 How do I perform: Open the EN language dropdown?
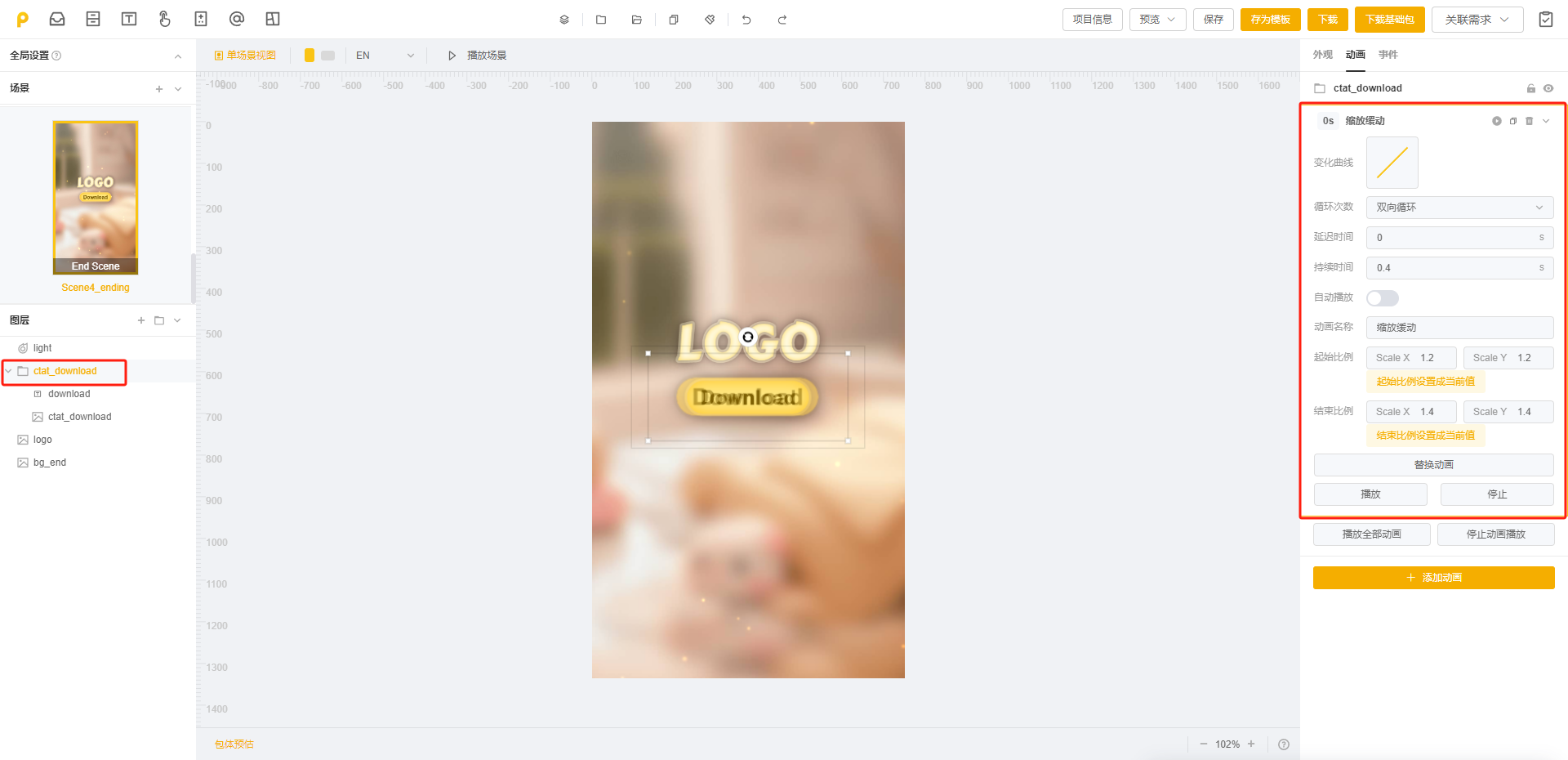pyautogui.click(x=385, y=56)
